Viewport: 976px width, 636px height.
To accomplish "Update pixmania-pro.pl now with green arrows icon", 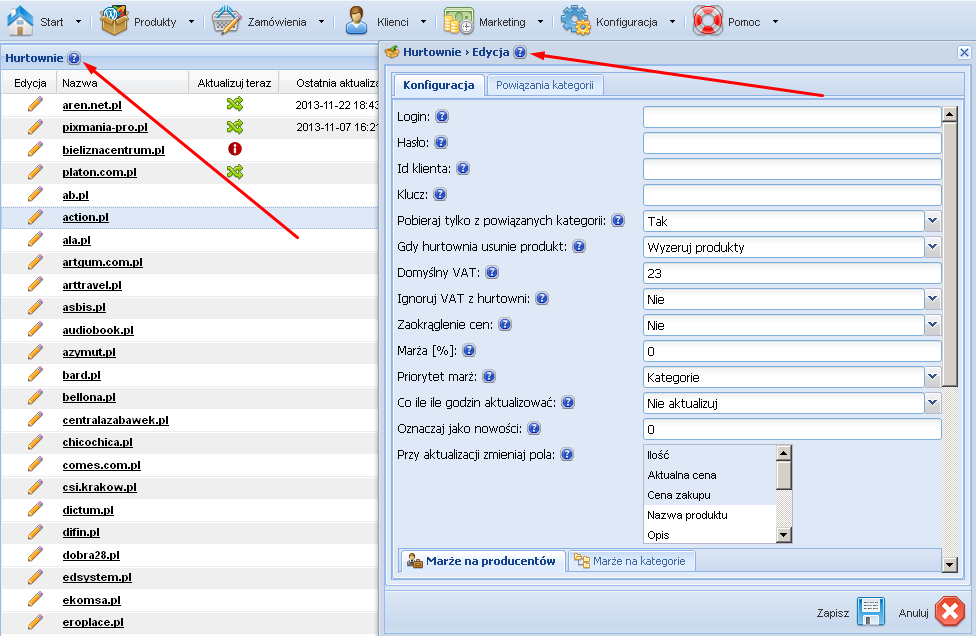I will click(235, 126).
